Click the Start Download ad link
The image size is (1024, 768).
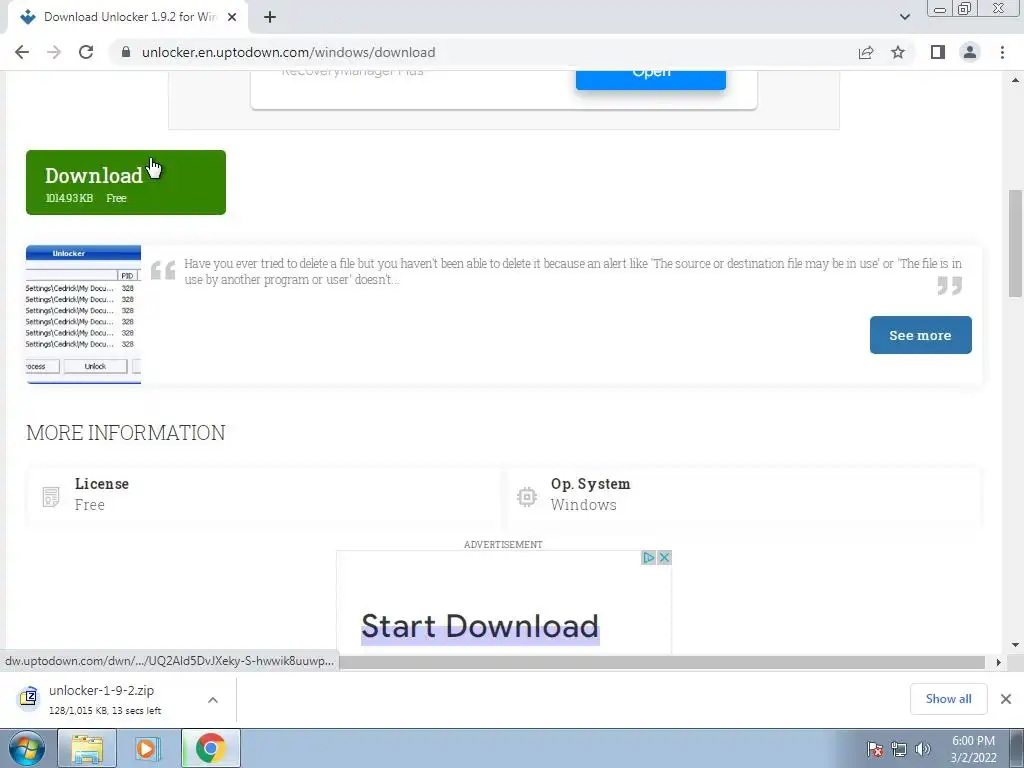pos(480,626)
